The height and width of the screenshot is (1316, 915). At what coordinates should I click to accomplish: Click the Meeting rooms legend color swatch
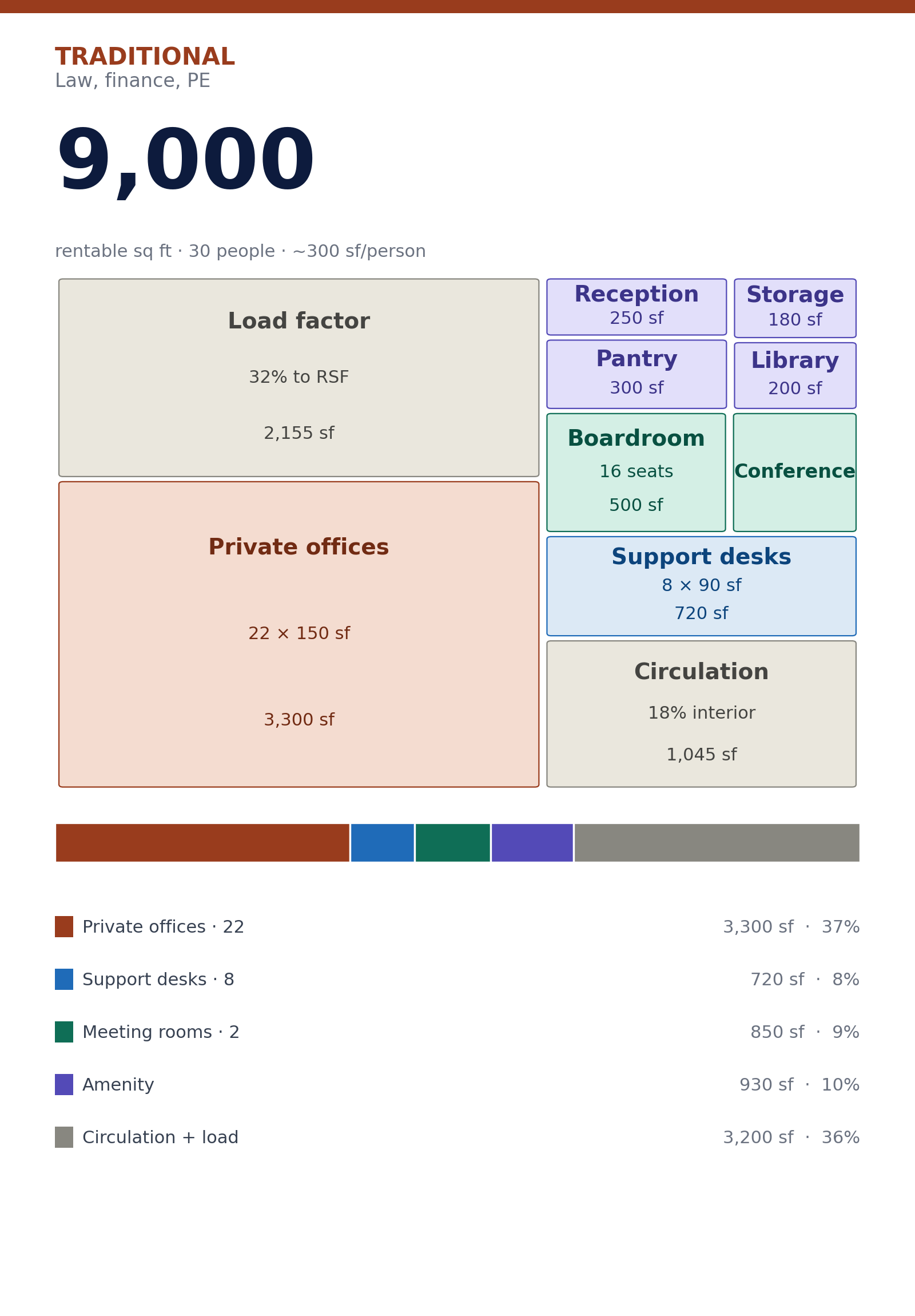(x=64, y=1032)
